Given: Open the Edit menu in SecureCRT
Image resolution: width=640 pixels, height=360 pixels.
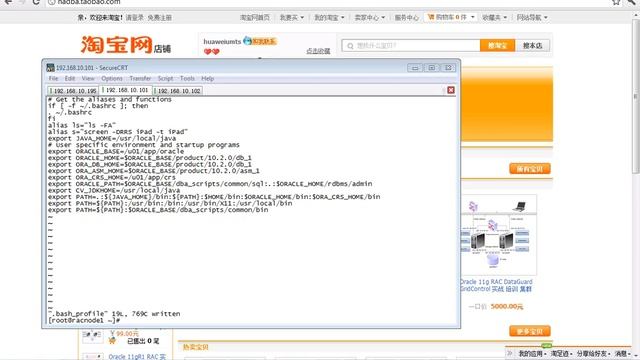Looking at the screenshot, I should tap(70, 78).
